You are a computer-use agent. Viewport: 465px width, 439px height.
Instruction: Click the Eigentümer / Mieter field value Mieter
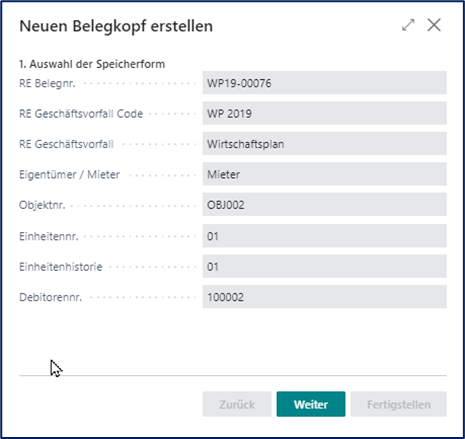point(324,174)
